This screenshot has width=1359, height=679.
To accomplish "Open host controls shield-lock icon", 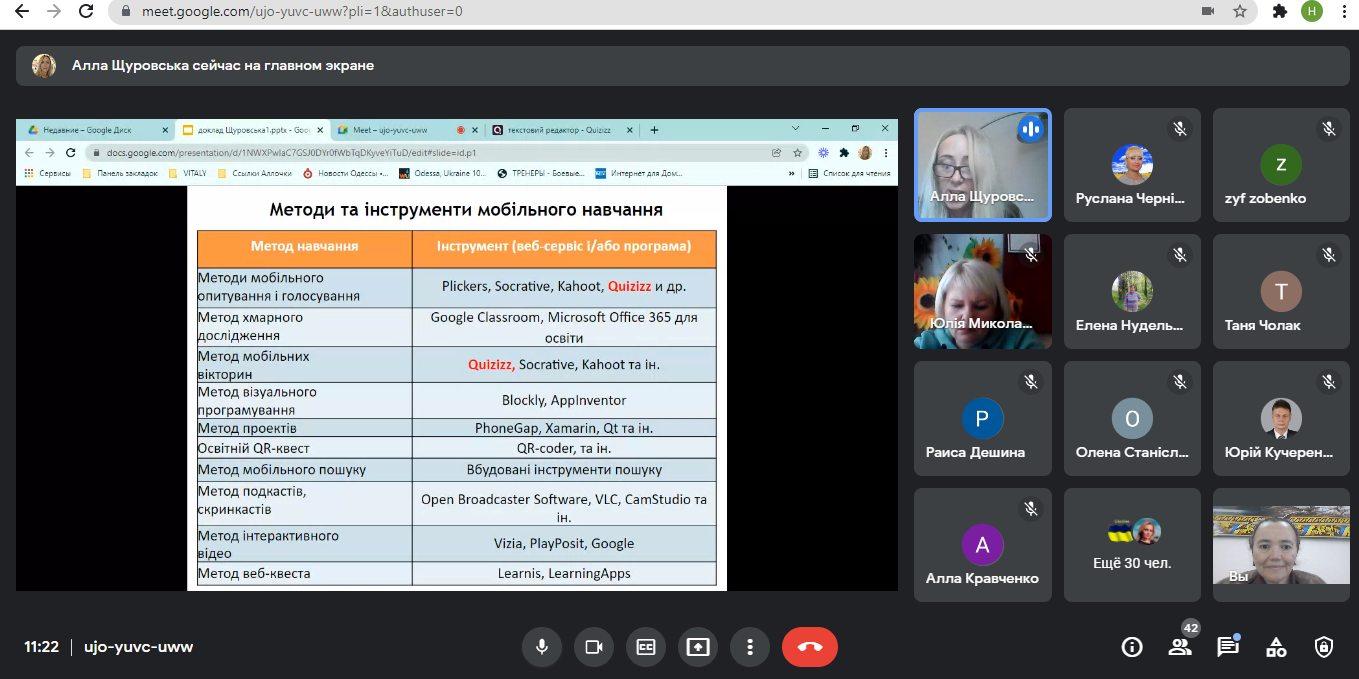I will click(x=1324, y=647).
